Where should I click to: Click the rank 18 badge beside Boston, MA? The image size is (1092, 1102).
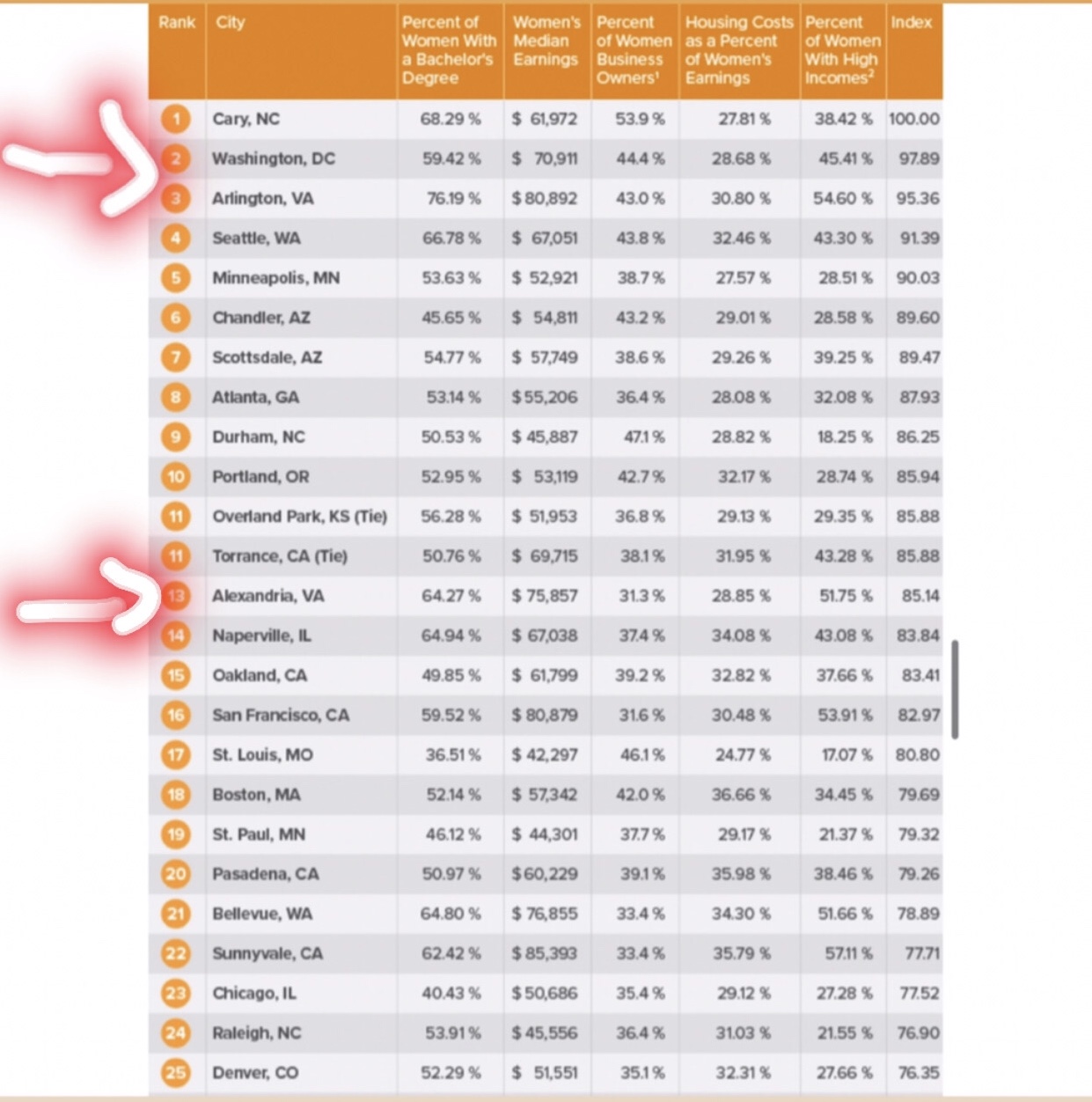[176, 795]
